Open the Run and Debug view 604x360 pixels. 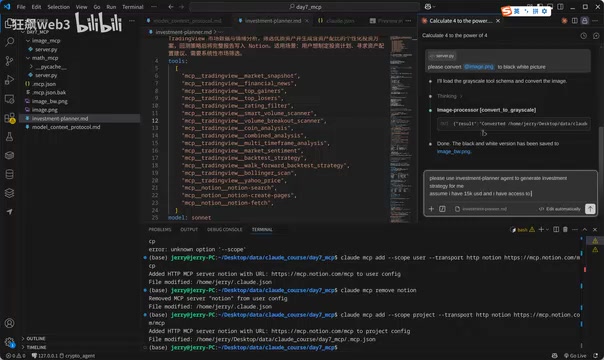tap(10, 80)
